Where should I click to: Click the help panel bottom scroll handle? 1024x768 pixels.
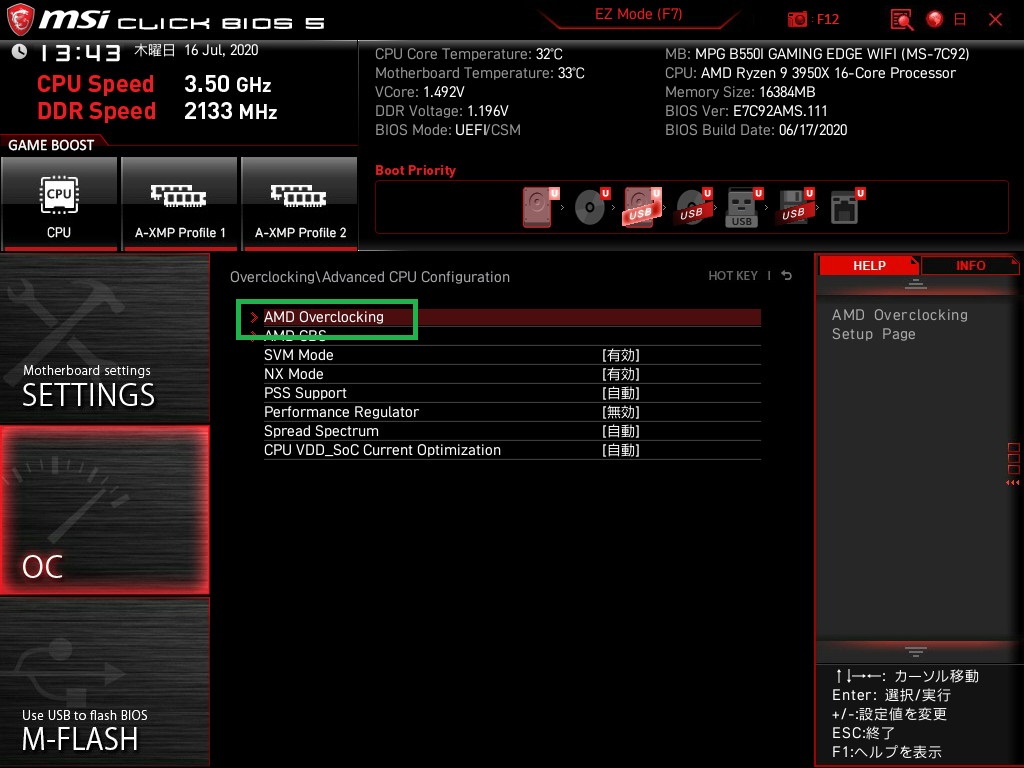915,651
